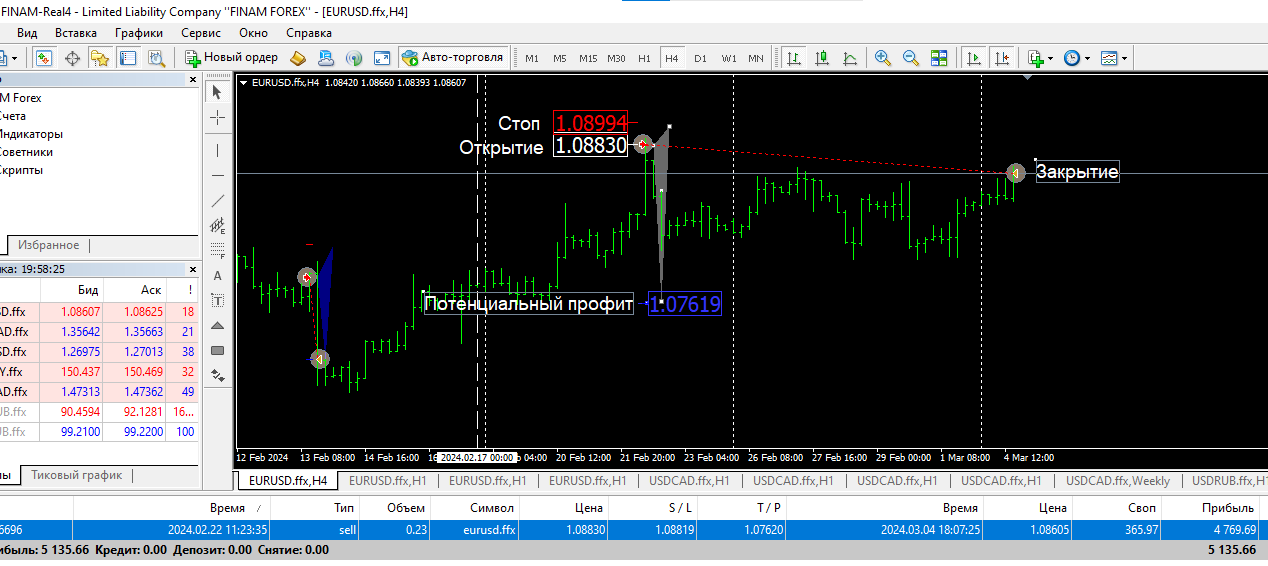Select the M30 timeframe
This screenshot has height=566, width=1268.
pyautogui.click(x=616, y=58)
